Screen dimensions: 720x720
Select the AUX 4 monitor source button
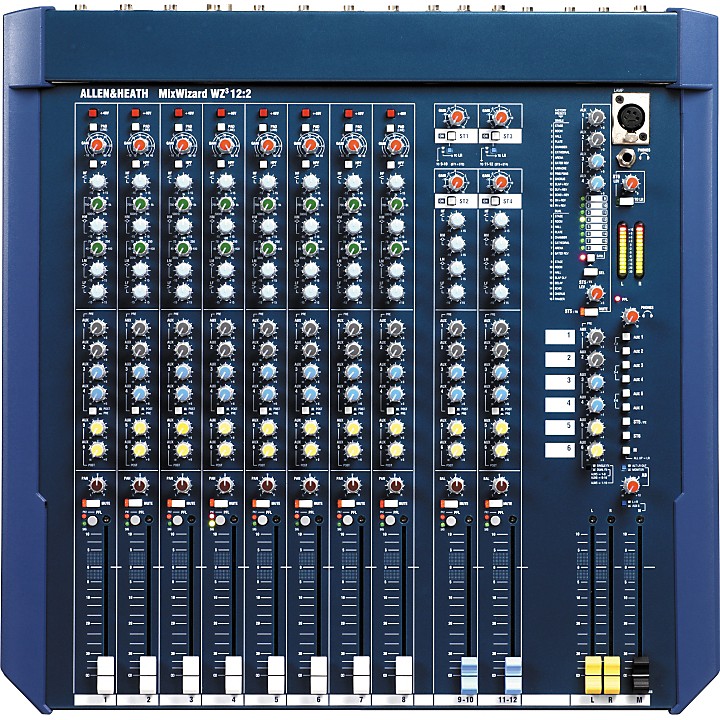(626, 379)
